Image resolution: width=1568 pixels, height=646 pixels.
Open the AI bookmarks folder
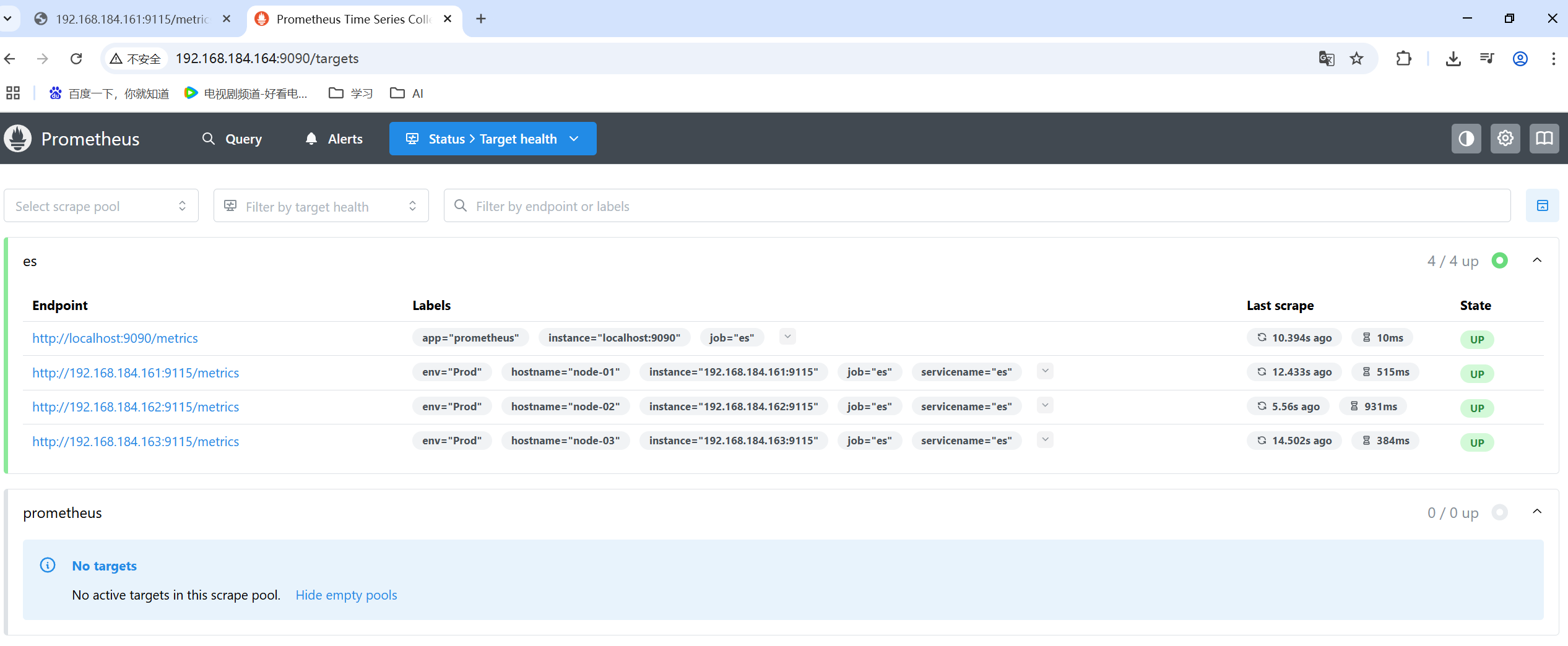point(407,93)
